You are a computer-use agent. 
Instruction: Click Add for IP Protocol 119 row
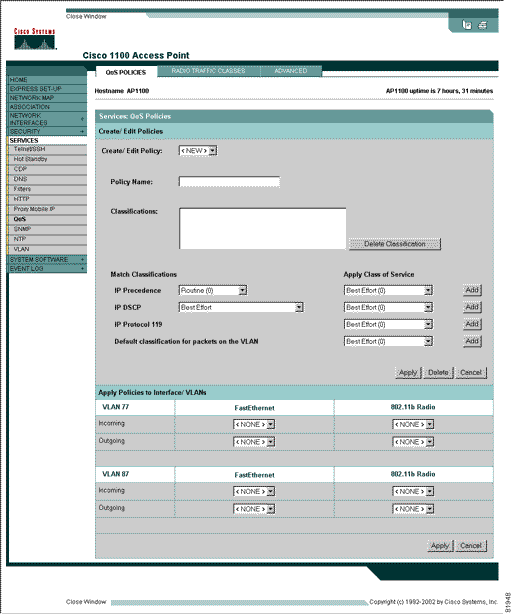coord(472,324)
